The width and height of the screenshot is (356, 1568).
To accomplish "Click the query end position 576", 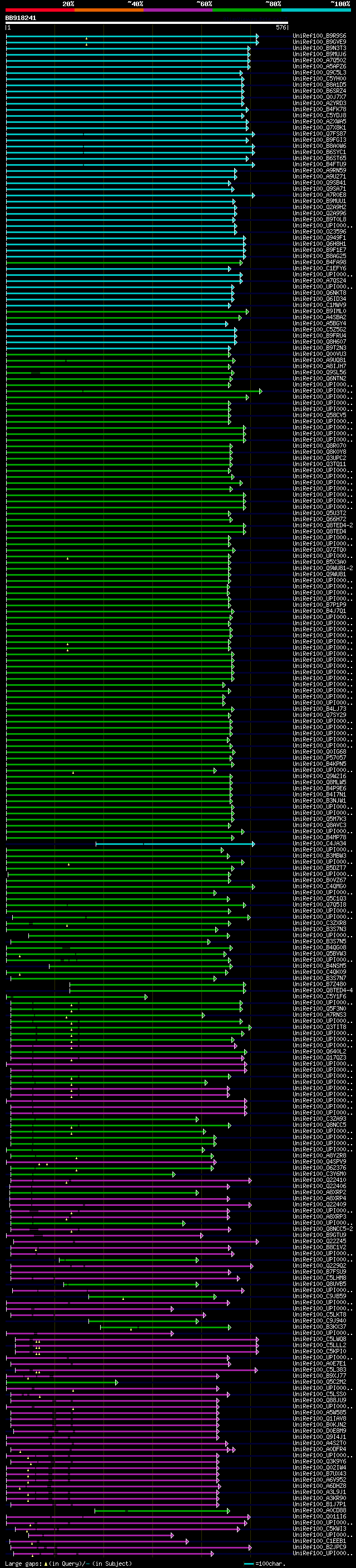I will pos(281,27).
